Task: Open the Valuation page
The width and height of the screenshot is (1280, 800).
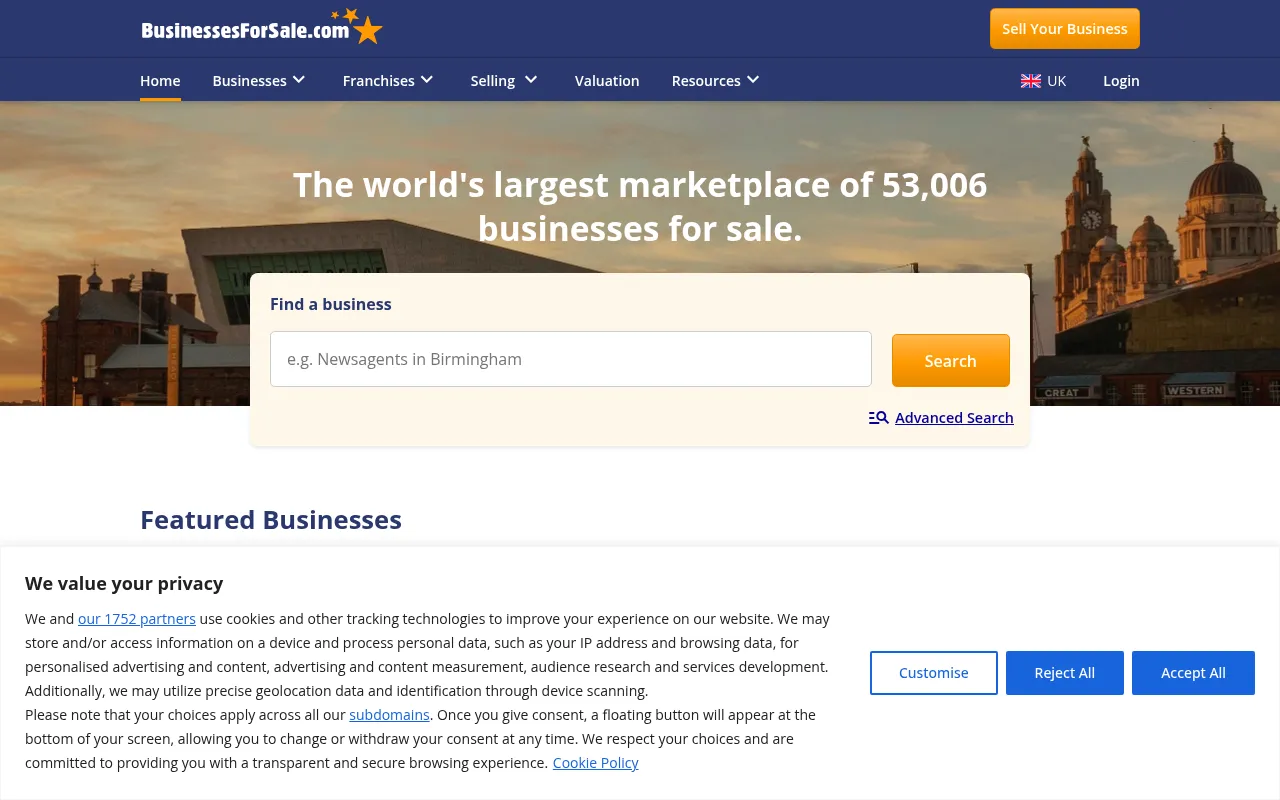Action: [x=607, y=81]
